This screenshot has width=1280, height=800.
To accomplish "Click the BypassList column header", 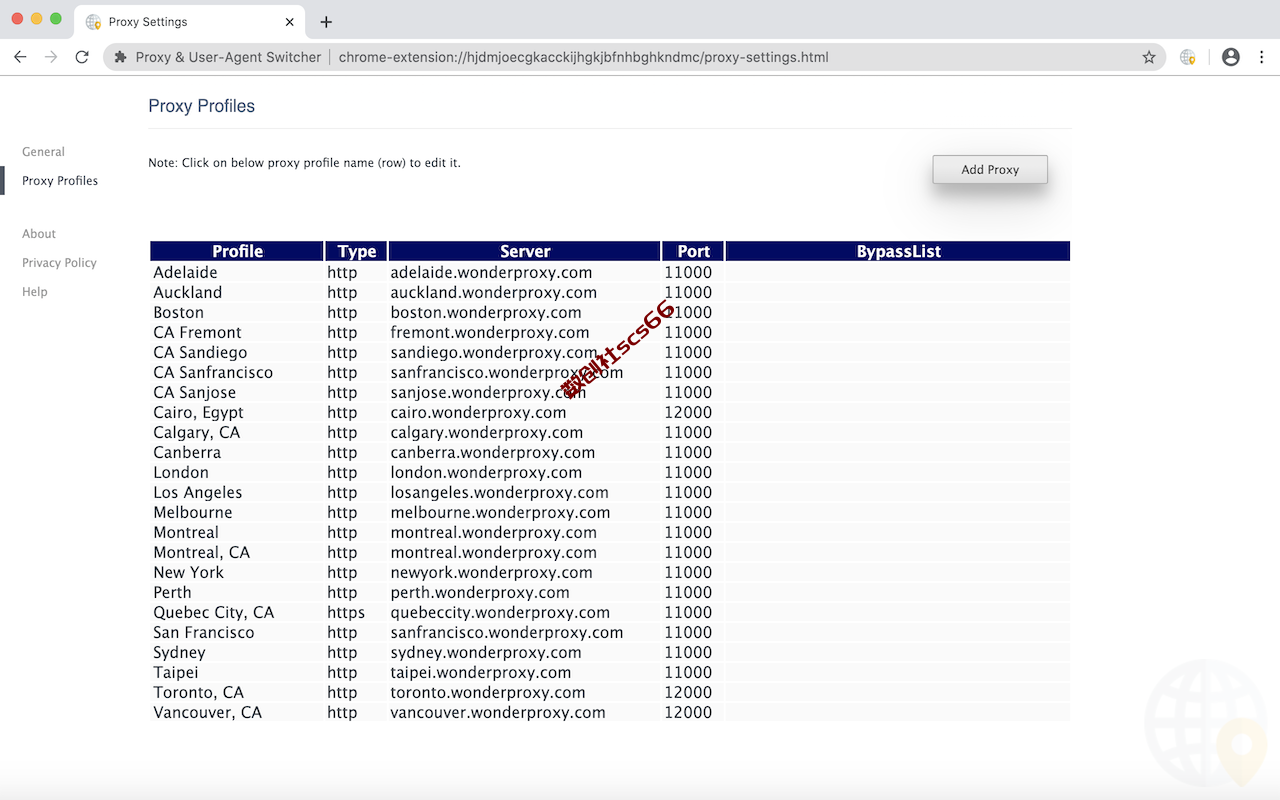I will tap(898, 251).
